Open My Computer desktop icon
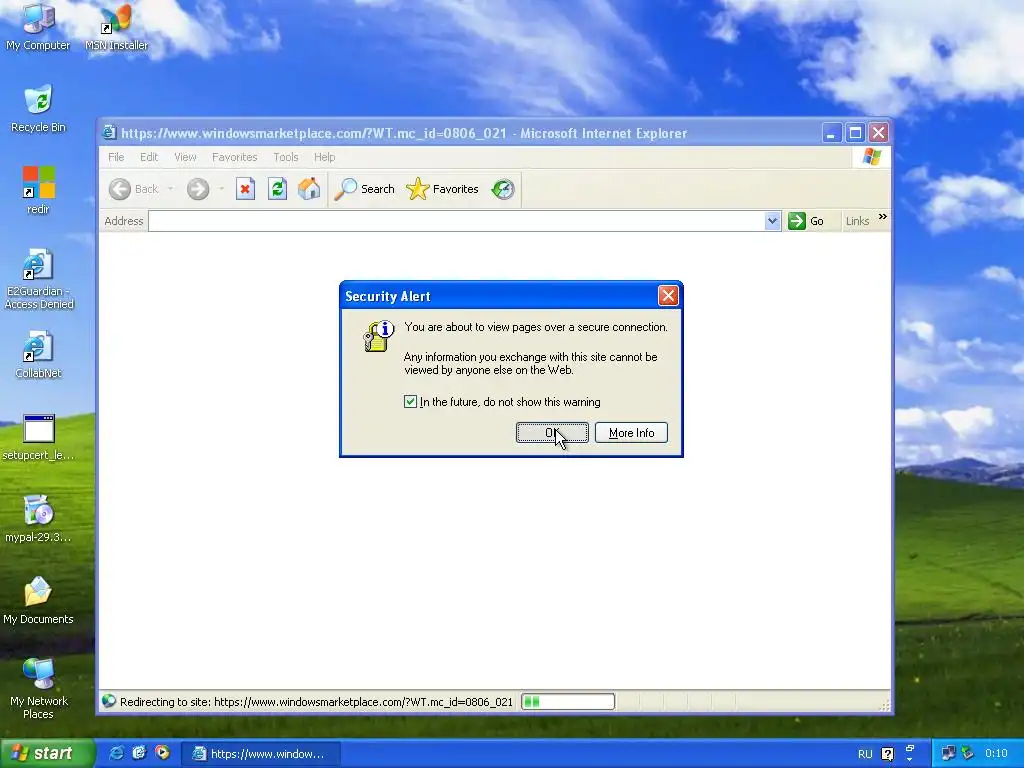The image size is (1024, 768). point(38,26)
